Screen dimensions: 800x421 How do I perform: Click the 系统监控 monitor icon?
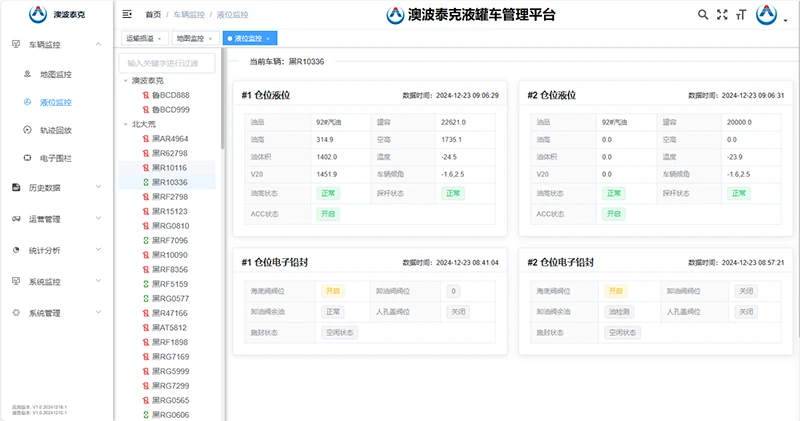pos(16,281)
